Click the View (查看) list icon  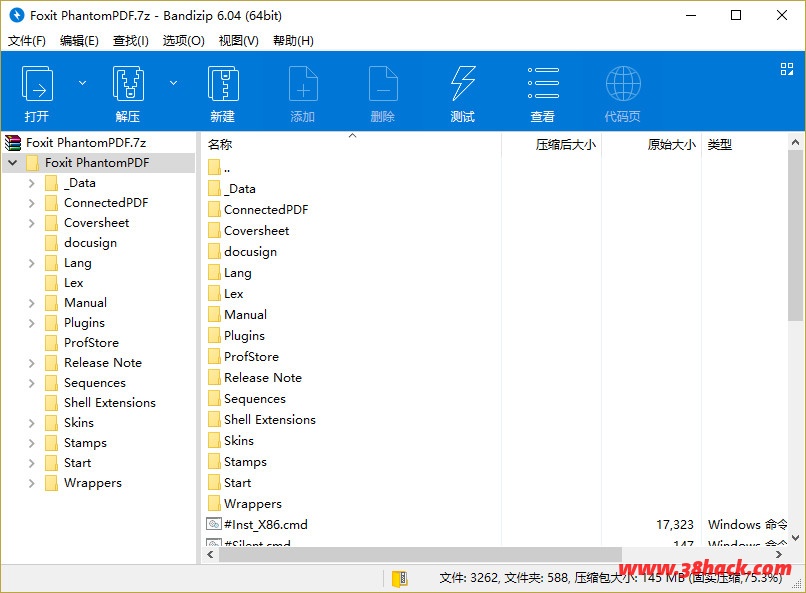tap(543, 83)
